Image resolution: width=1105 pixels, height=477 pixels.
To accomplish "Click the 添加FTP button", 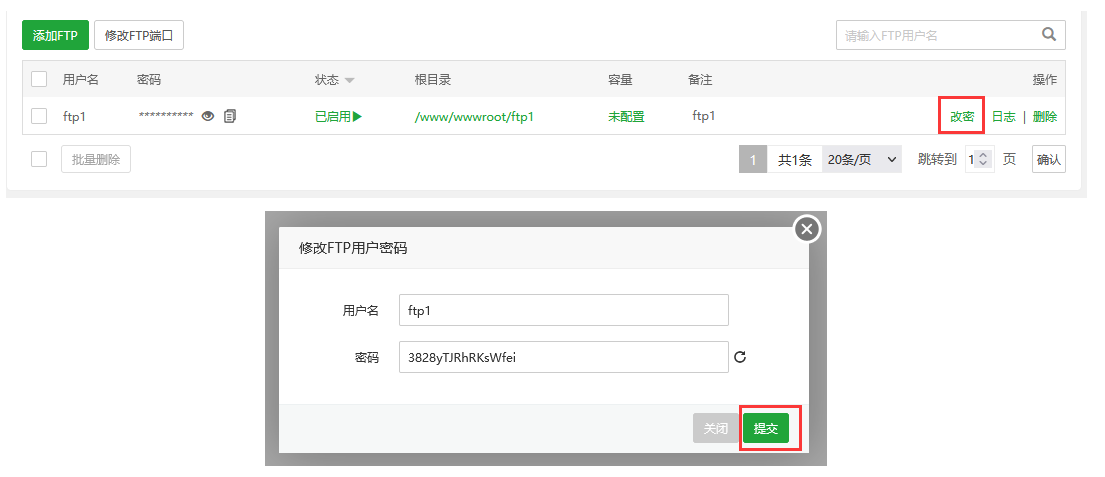I will tap(55, 35).
